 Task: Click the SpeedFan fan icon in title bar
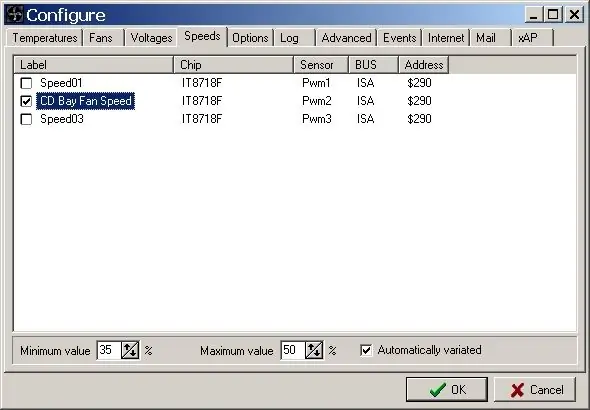15,14
